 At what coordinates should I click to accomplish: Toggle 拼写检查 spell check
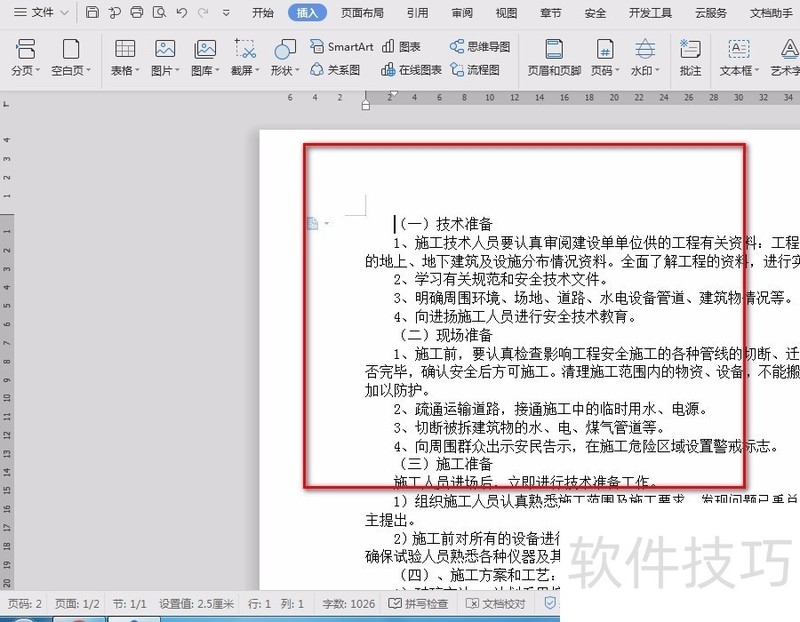click(x=418, y=604)
